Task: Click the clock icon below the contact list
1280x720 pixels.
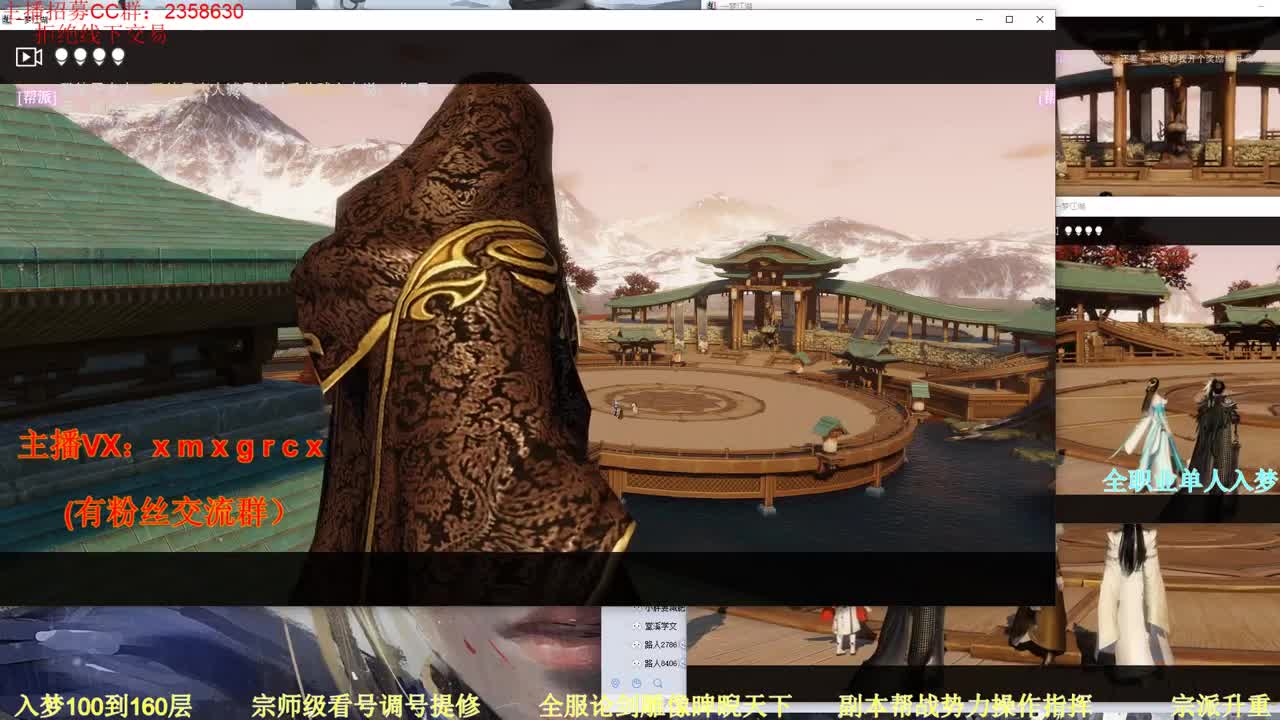Action: (x=636, y=684)
